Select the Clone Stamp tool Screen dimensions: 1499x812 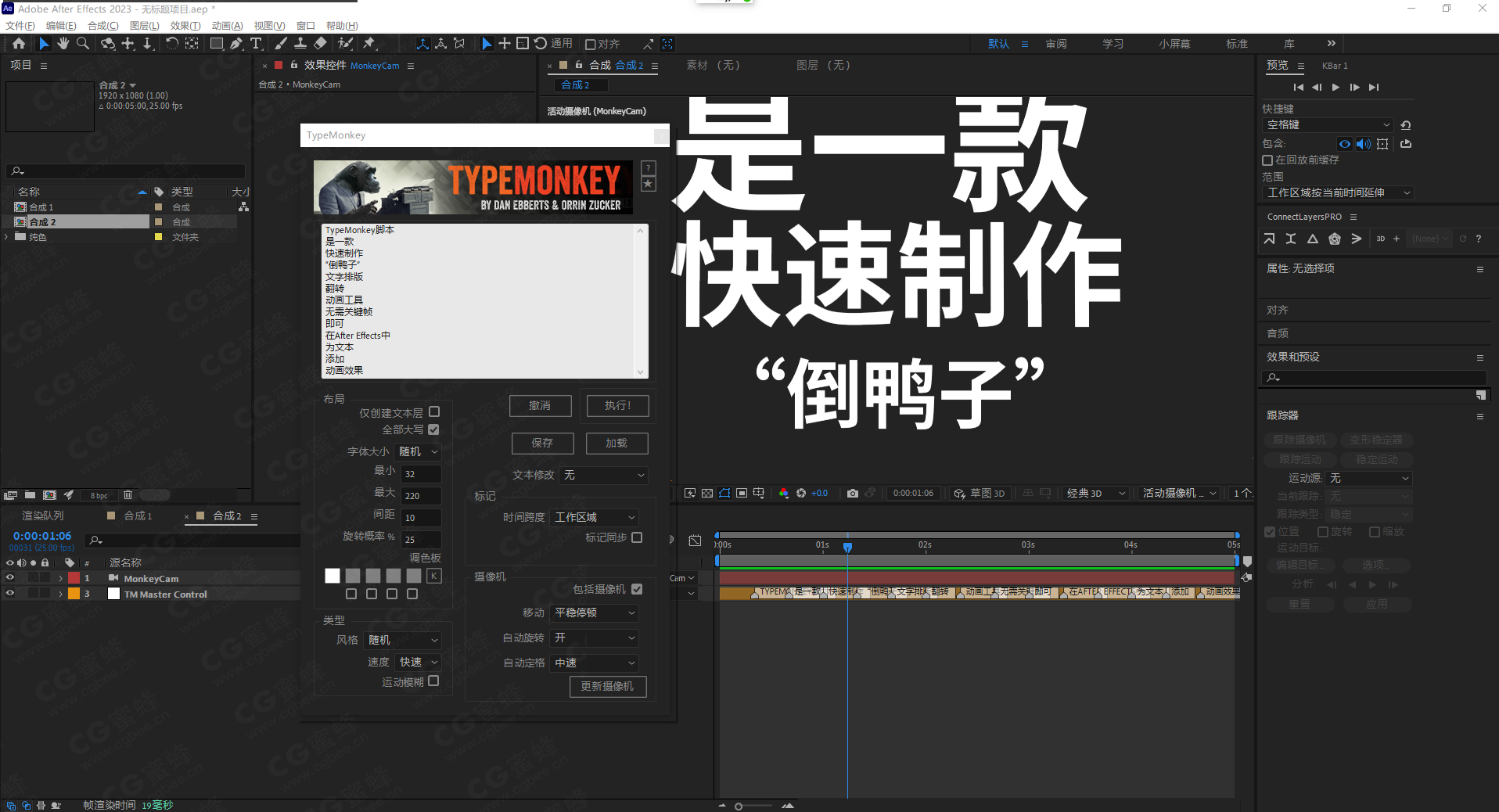(300, 44)
